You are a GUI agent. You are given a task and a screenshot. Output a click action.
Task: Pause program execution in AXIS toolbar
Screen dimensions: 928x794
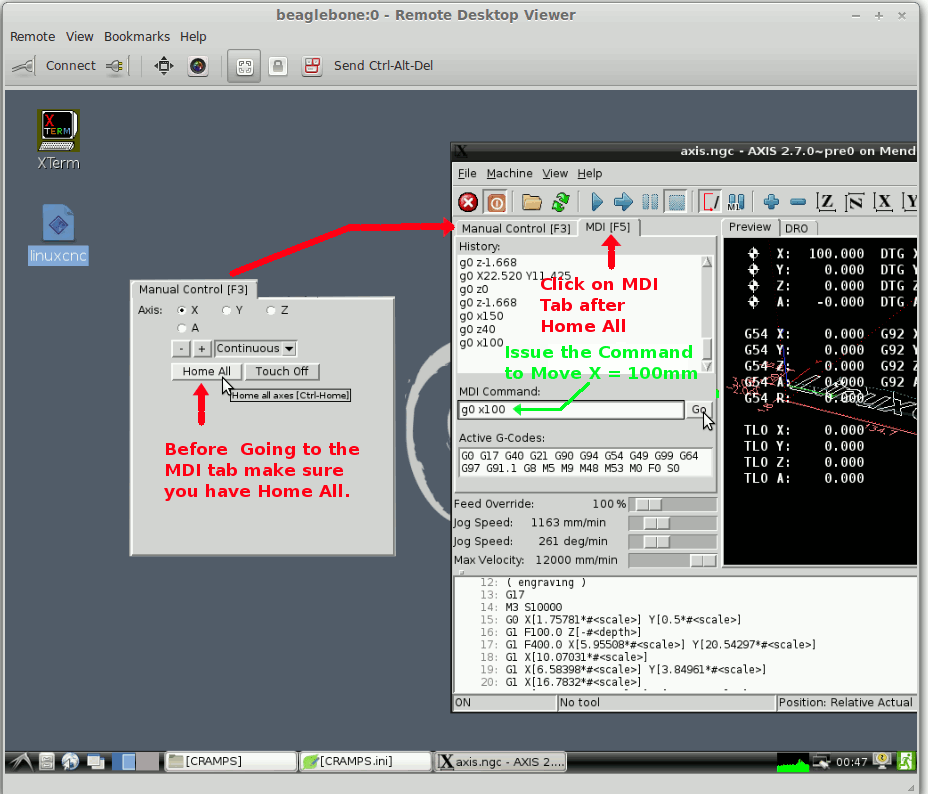point(650,202)
